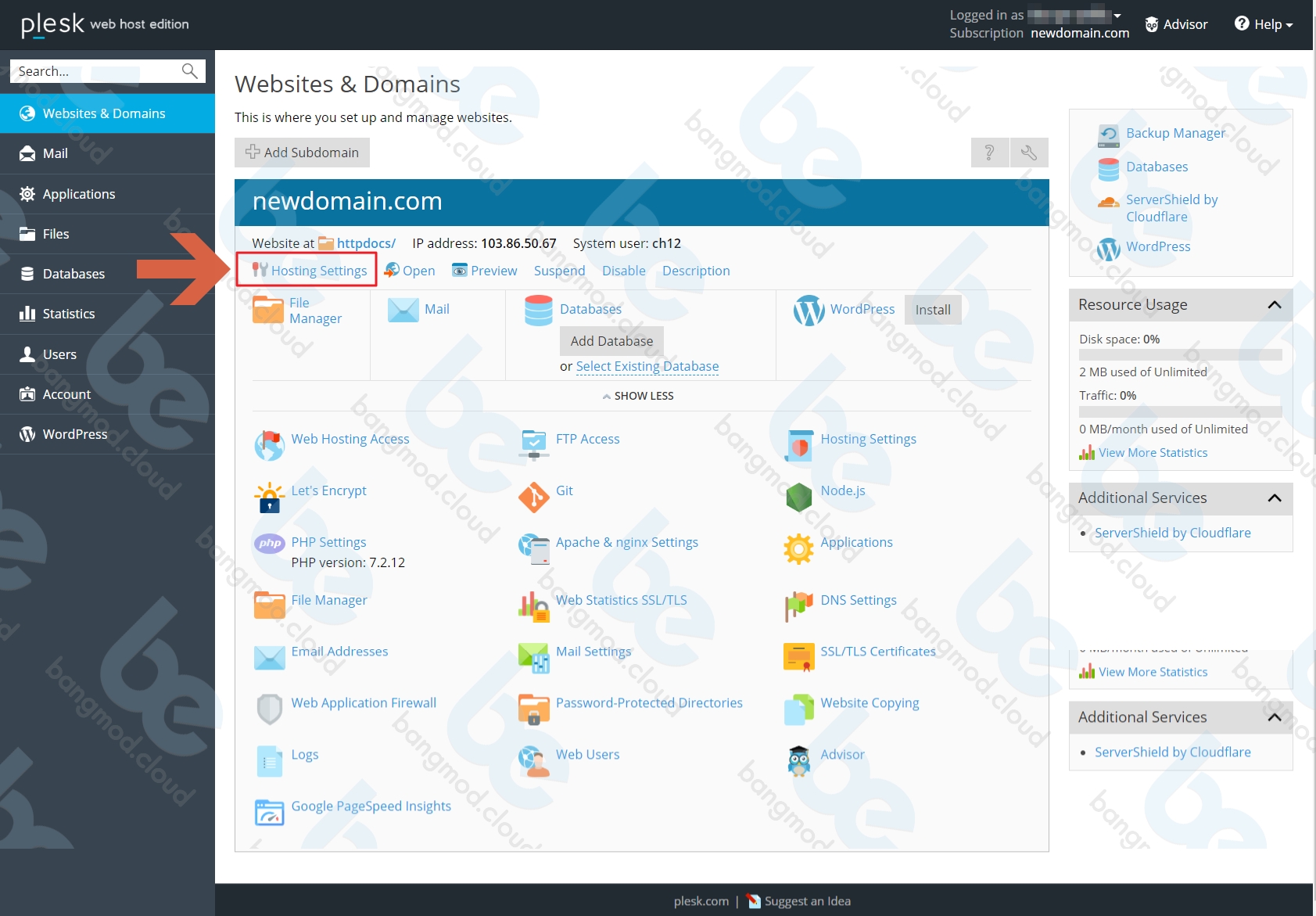This screenshot has height=916, width=1316.
Task: Open Apache & nginx Settings icon
Action: coord(534,549)
